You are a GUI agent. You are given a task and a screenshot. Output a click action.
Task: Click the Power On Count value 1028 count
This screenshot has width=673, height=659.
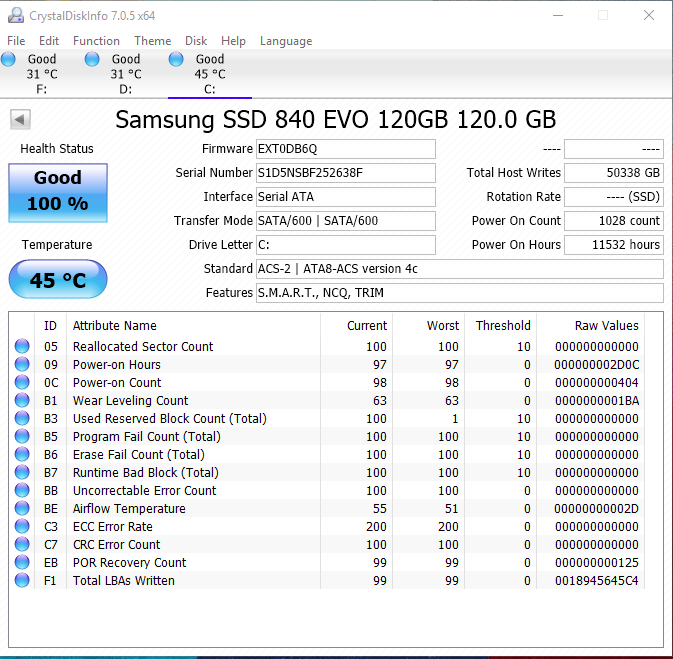click(614, 221)
